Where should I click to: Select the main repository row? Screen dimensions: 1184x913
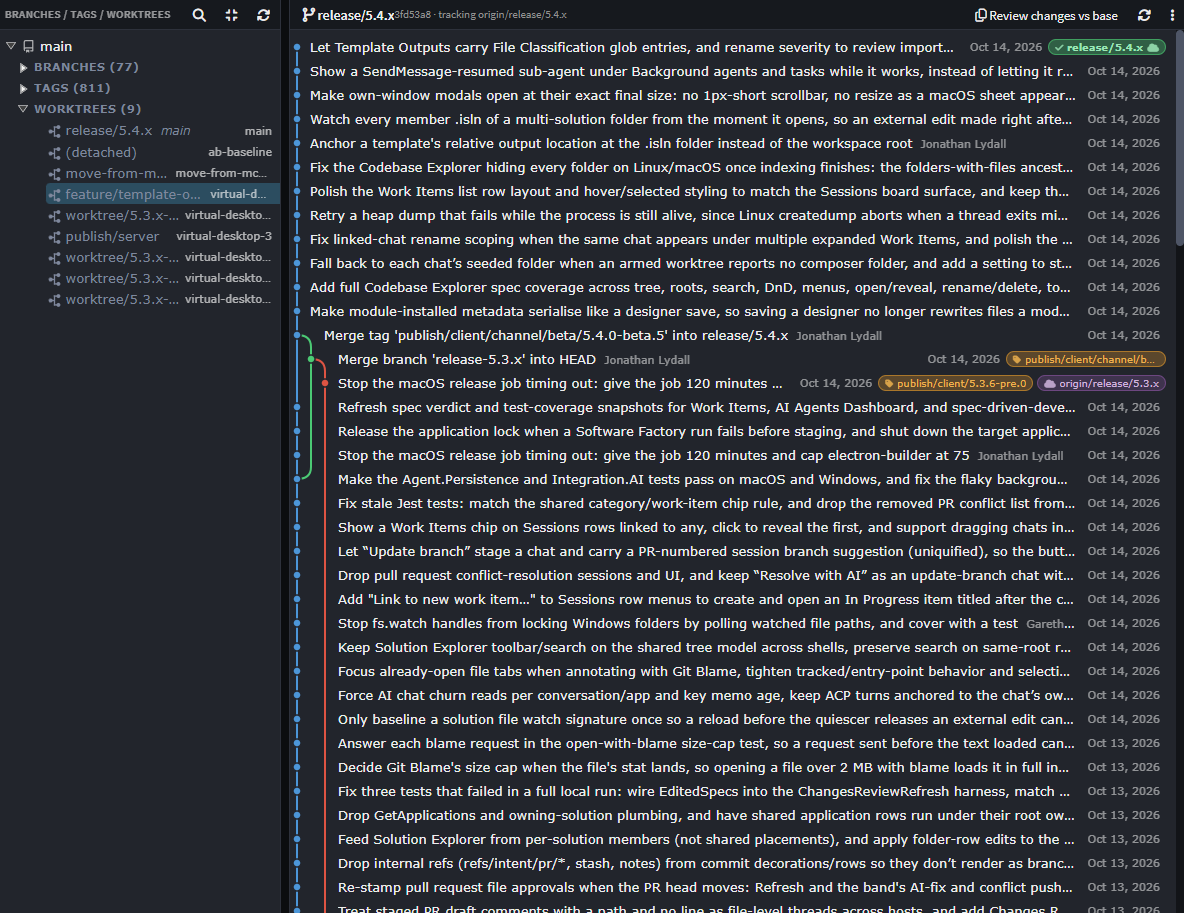140,46
